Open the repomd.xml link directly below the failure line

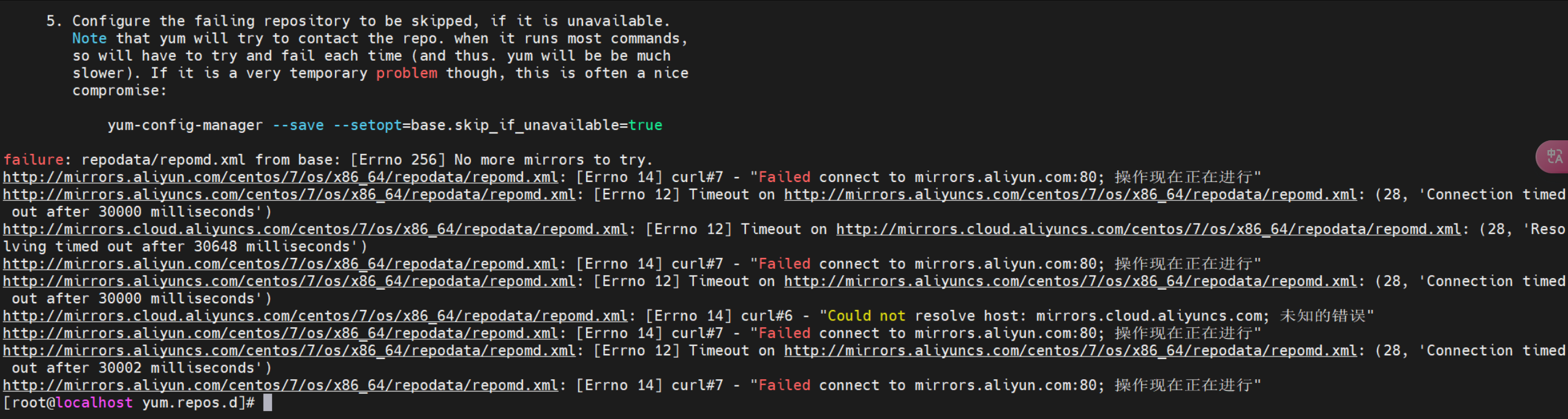pos(281,177)
